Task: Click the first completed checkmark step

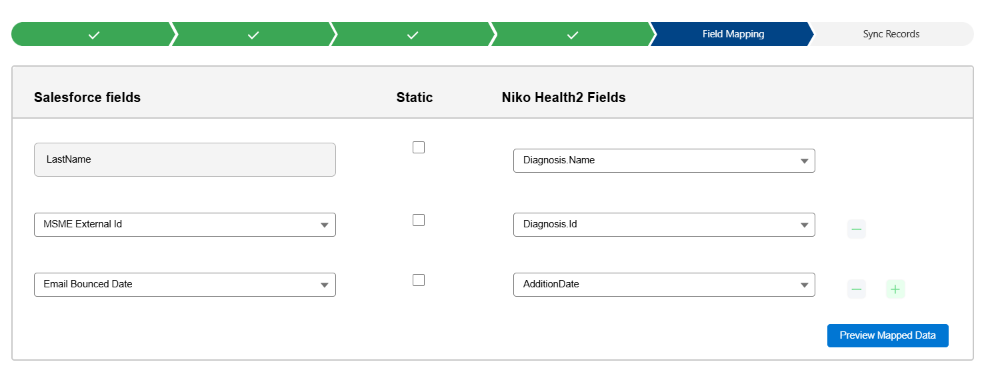Action: click(x=94, y=34)
